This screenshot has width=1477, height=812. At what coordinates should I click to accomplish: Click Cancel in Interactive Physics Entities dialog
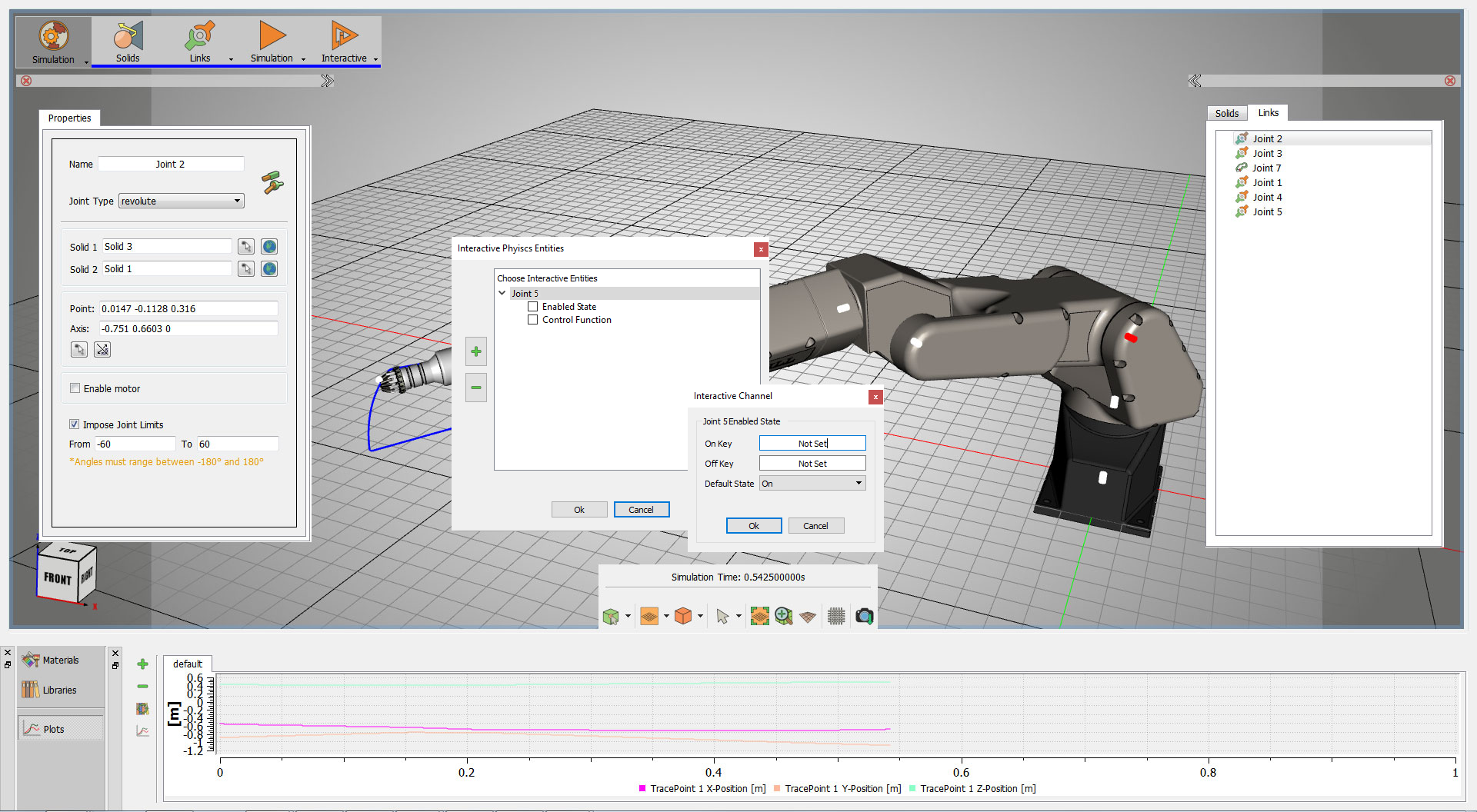[642, 510]
